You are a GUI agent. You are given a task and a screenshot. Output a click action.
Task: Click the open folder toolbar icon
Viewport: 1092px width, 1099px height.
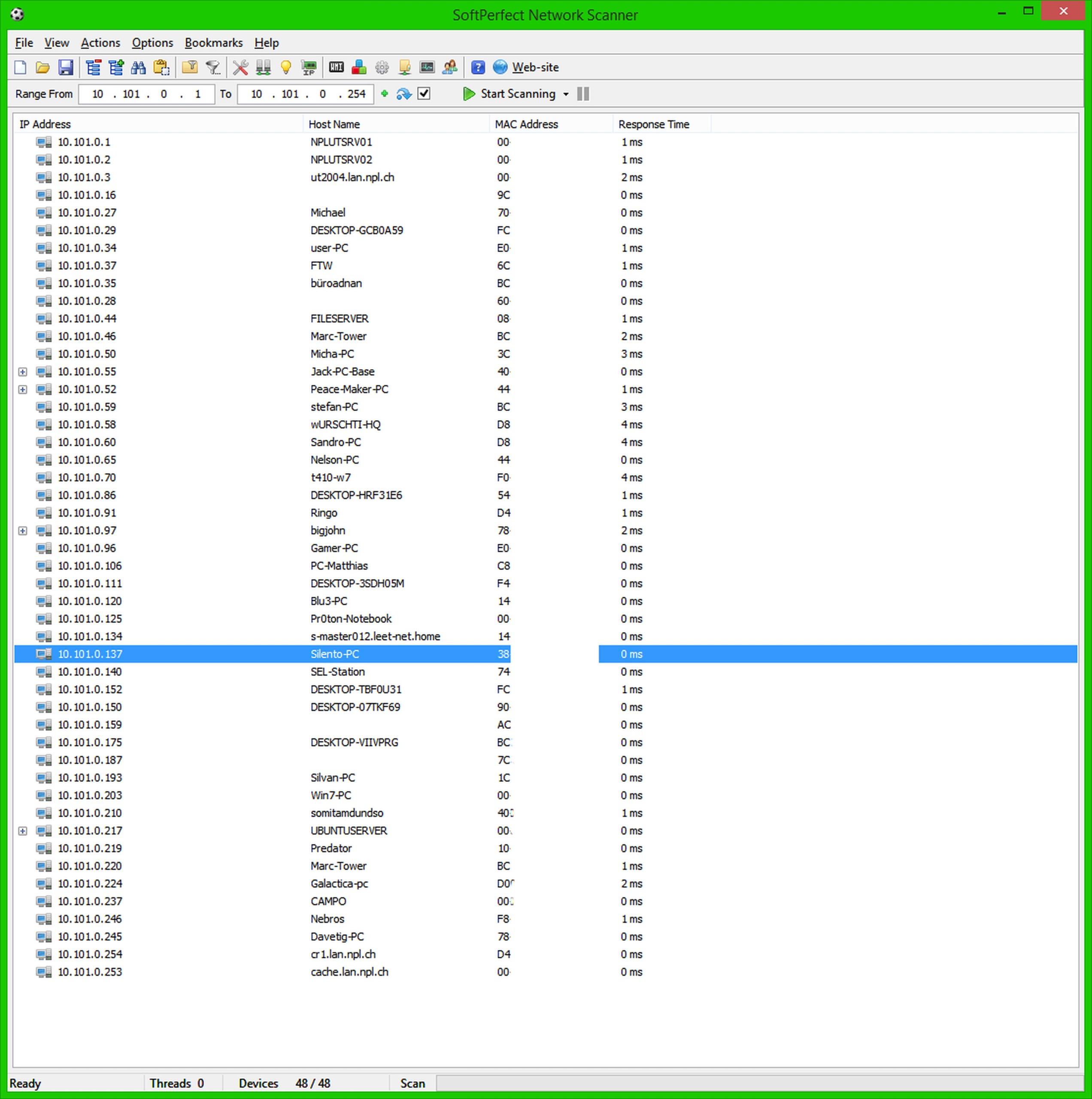(42, 68)
